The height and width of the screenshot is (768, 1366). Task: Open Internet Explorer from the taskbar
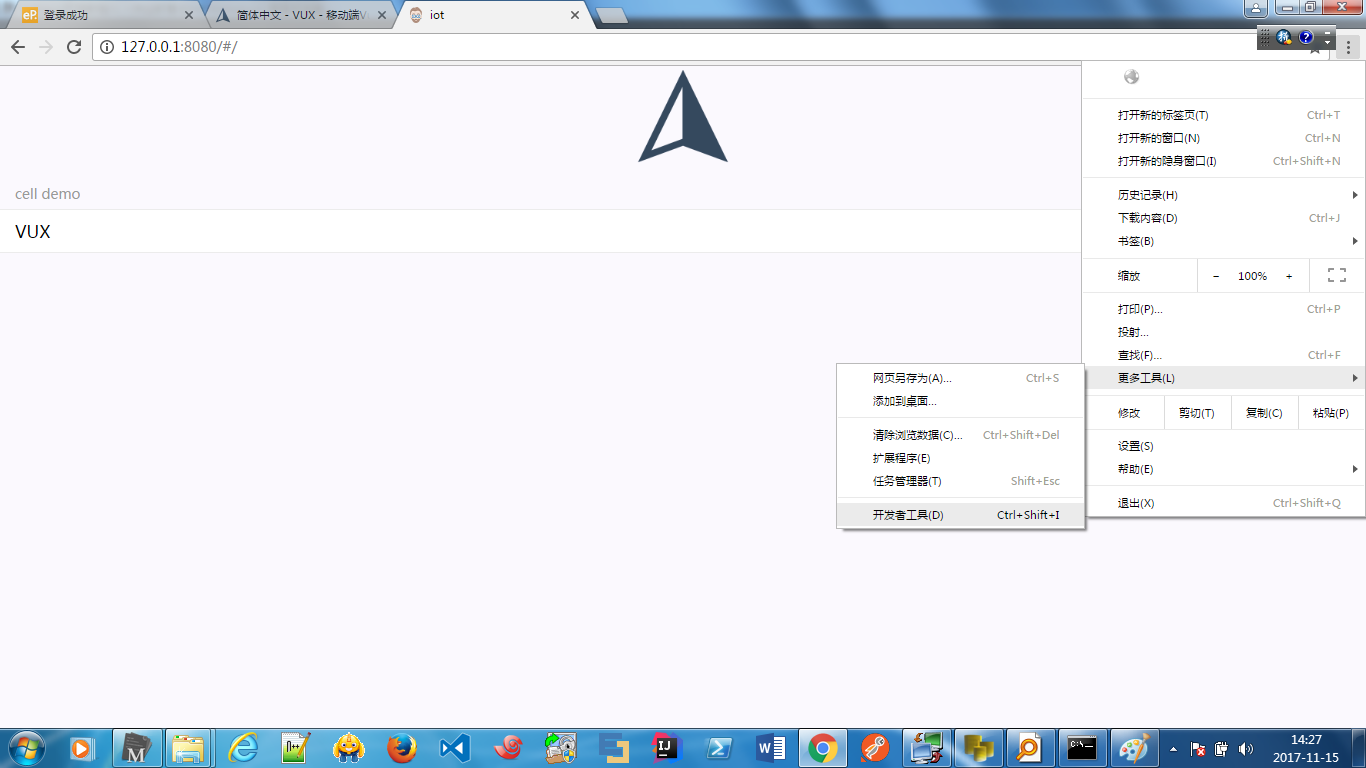242,748
